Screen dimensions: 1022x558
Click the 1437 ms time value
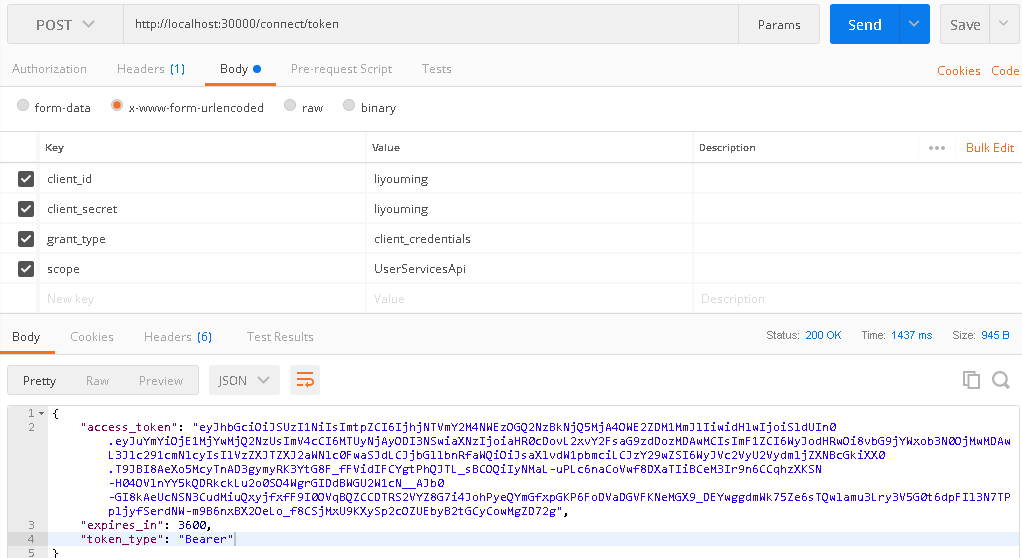coord(911,335)
